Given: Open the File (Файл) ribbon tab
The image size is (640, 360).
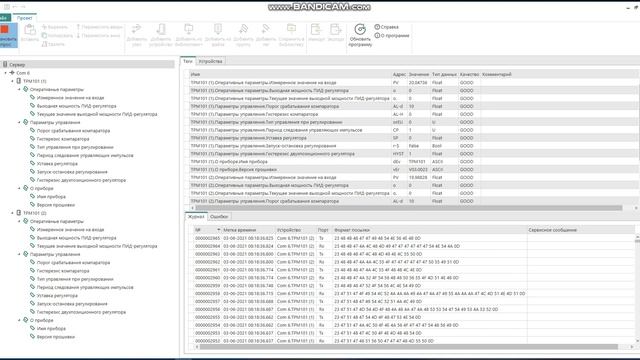Looking at the screenshot, I should tap(4, 18).
